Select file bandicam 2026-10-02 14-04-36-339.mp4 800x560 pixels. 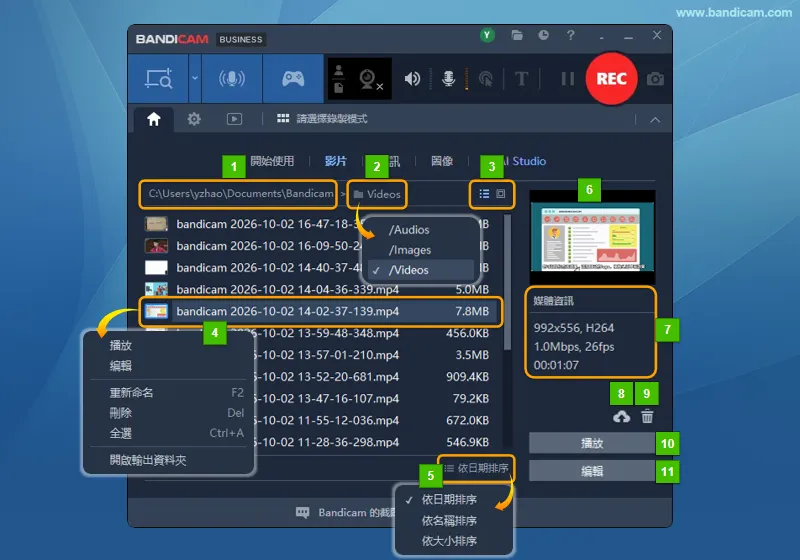[319, 290]
